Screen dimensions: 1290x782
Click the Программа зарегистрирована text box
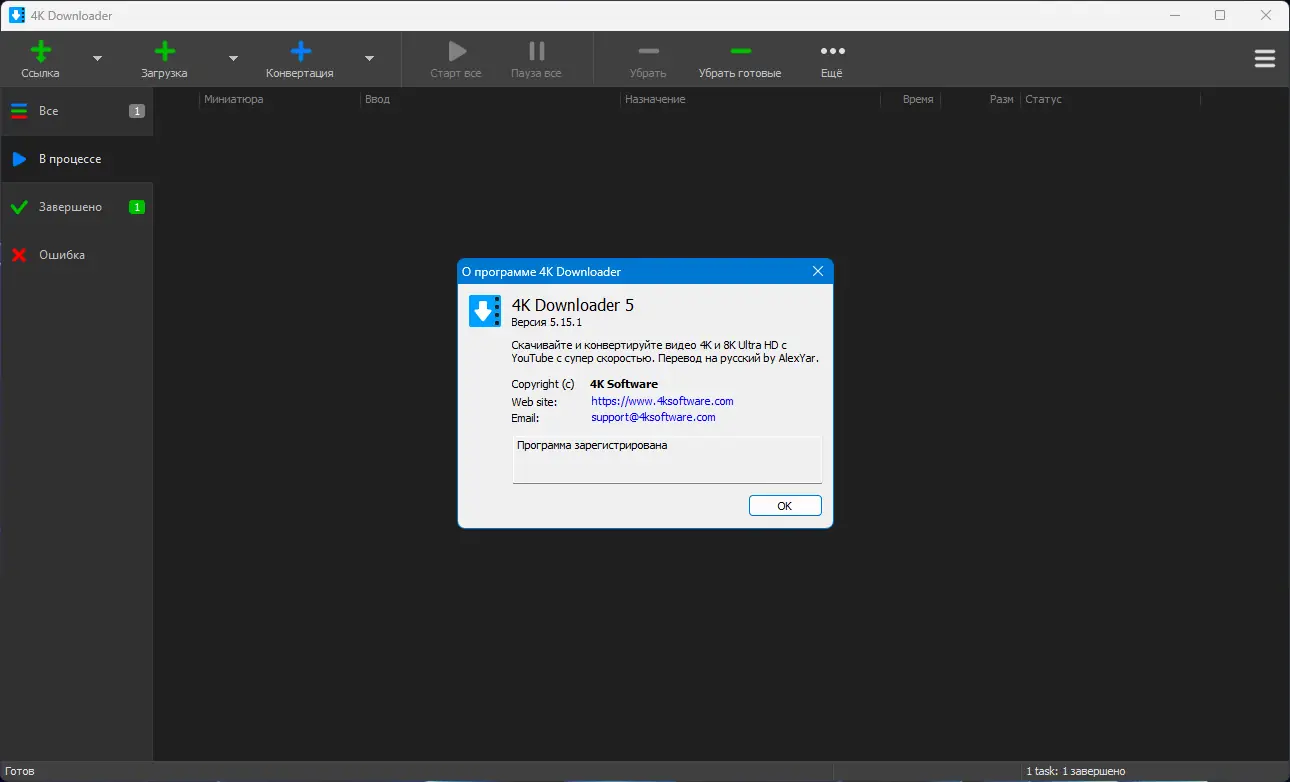[667, 460]
